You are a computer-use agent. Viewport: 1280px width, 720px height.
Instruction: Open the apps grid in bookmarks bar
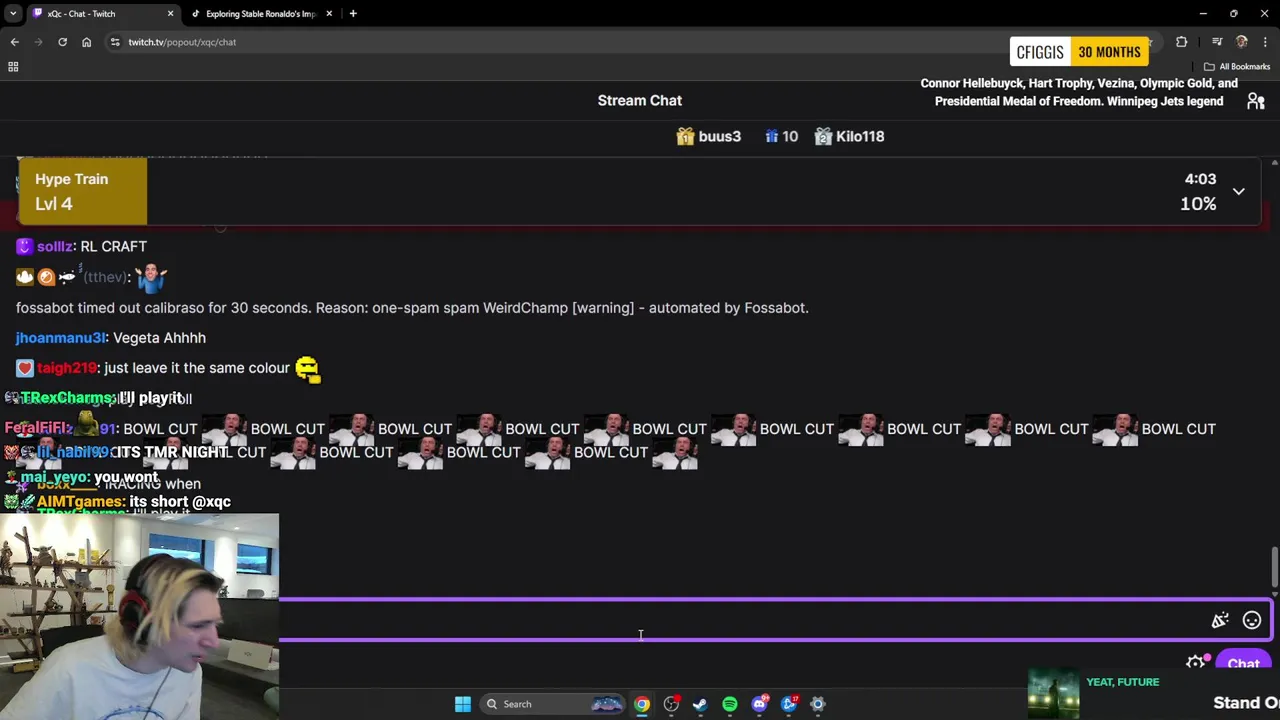coord(13,67)
